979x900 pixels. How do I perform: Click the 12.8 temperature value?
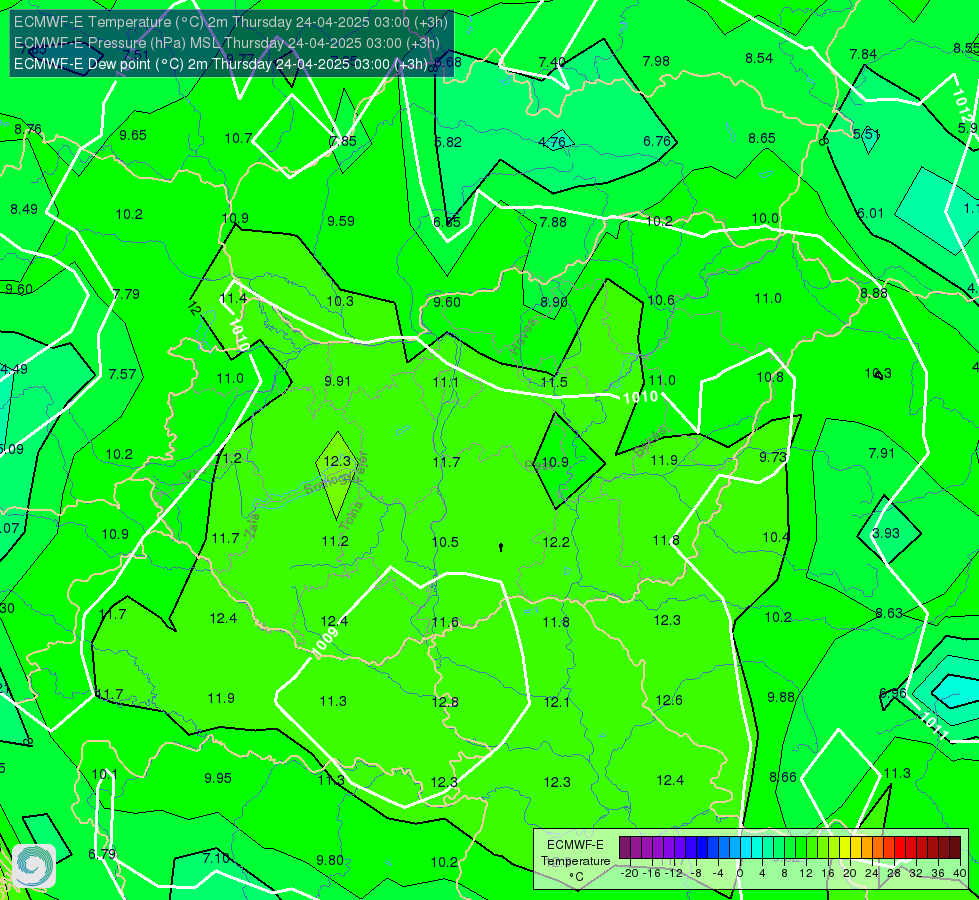pos(445,702)
